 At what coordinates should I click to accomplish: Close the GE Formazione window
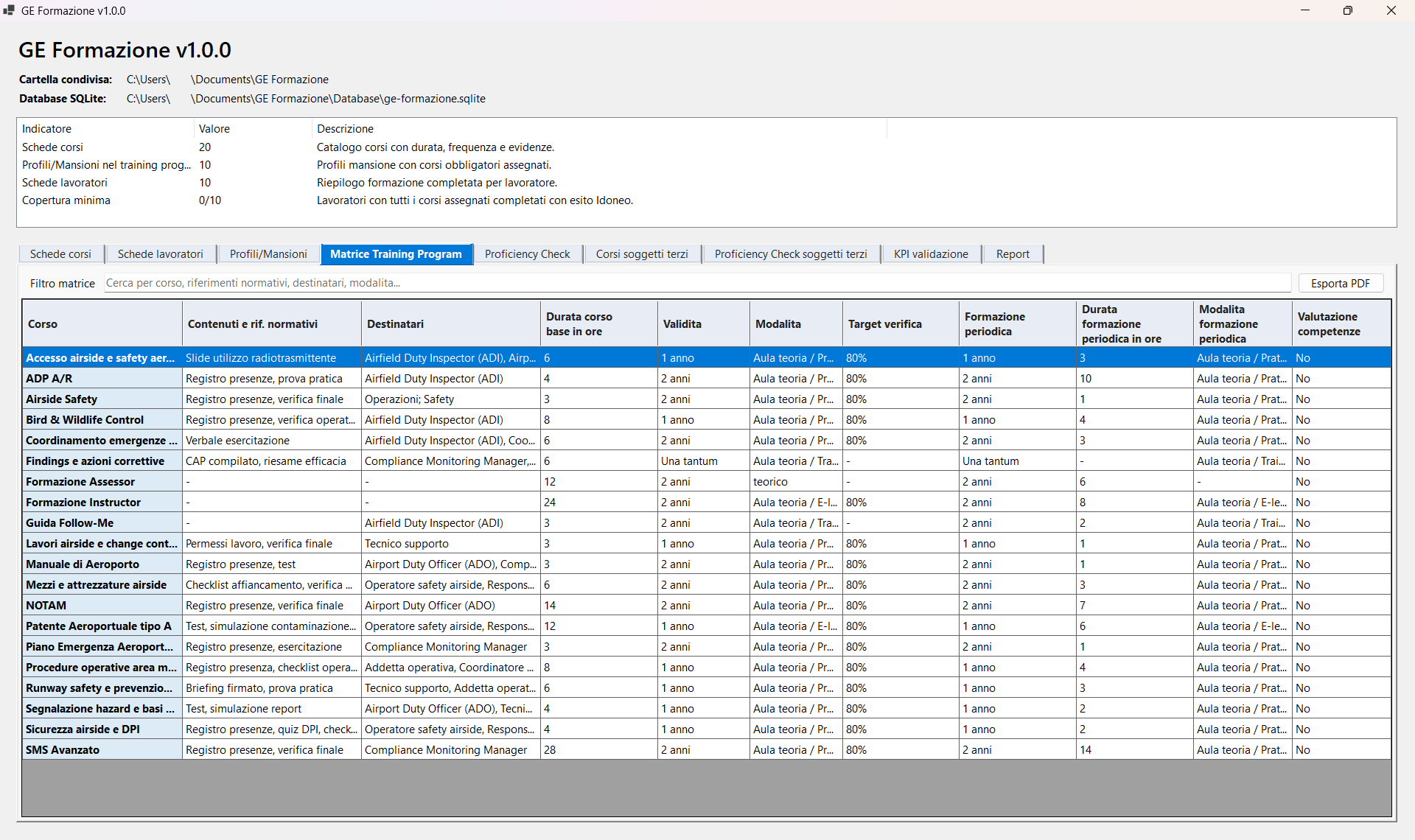(1391, 10)
